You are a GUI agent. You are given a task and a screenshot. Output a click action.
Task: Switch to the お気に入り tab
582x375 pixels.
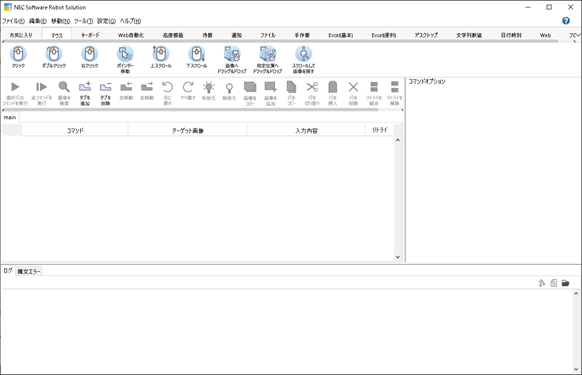point(21,35)
